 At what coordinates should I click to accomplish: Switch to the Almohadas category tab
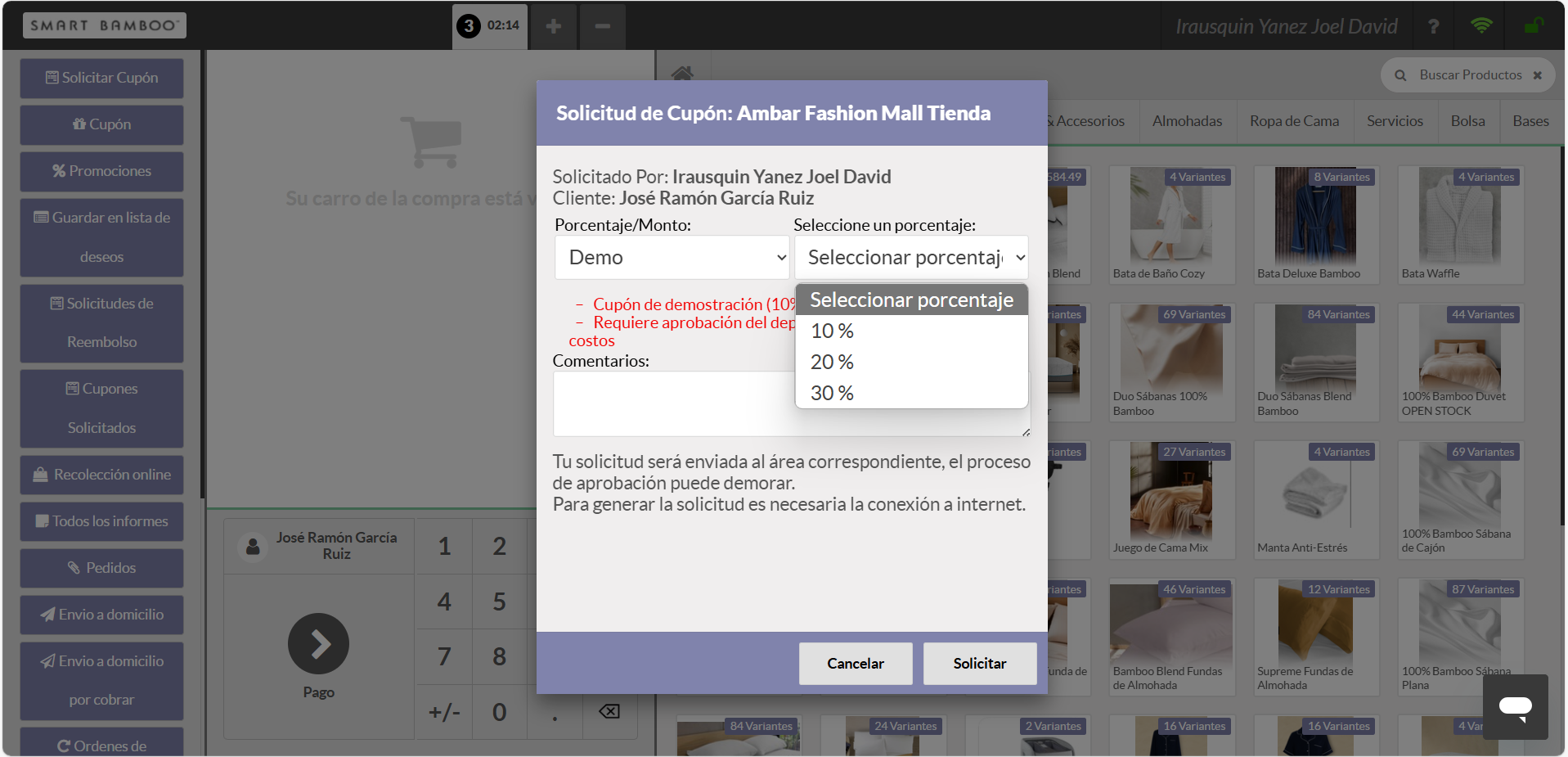pos(1187,121)
